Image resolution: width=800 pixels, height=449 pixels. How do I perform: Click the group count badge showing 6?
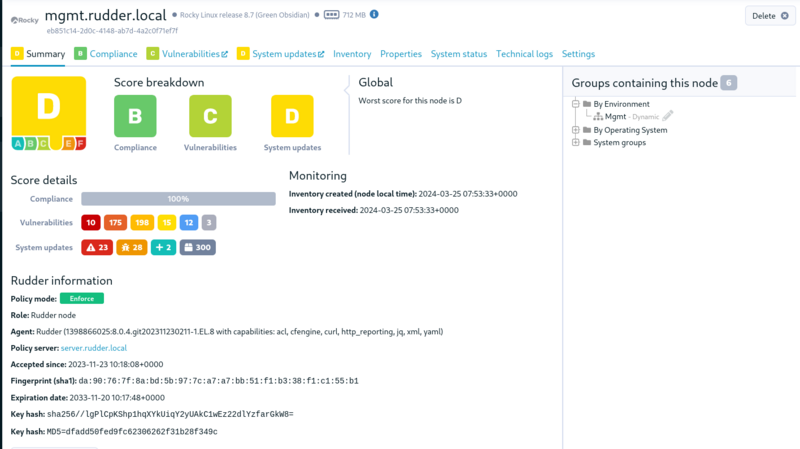click(x=729, y=83)
